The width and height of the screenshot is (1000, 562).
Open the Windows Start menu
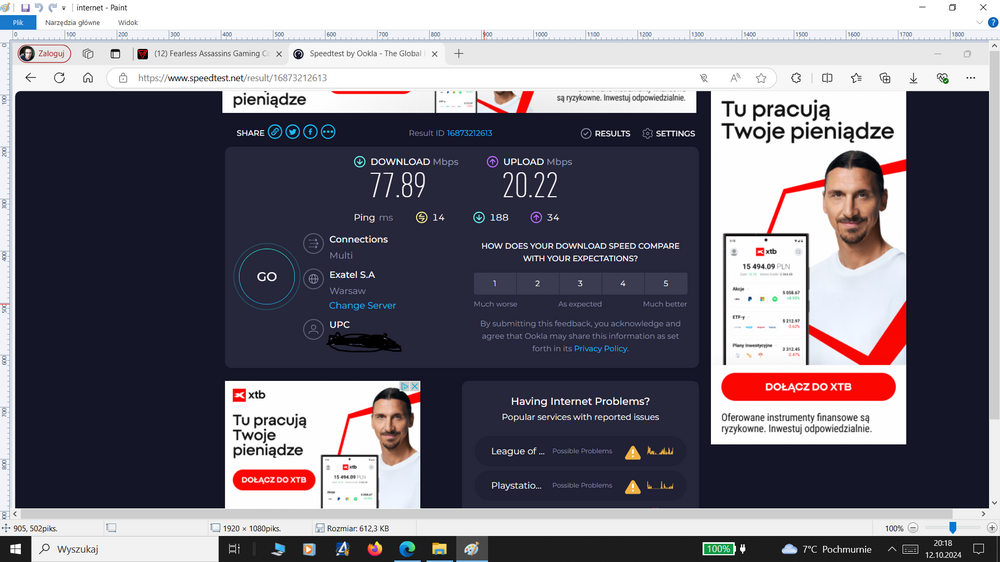15,549
